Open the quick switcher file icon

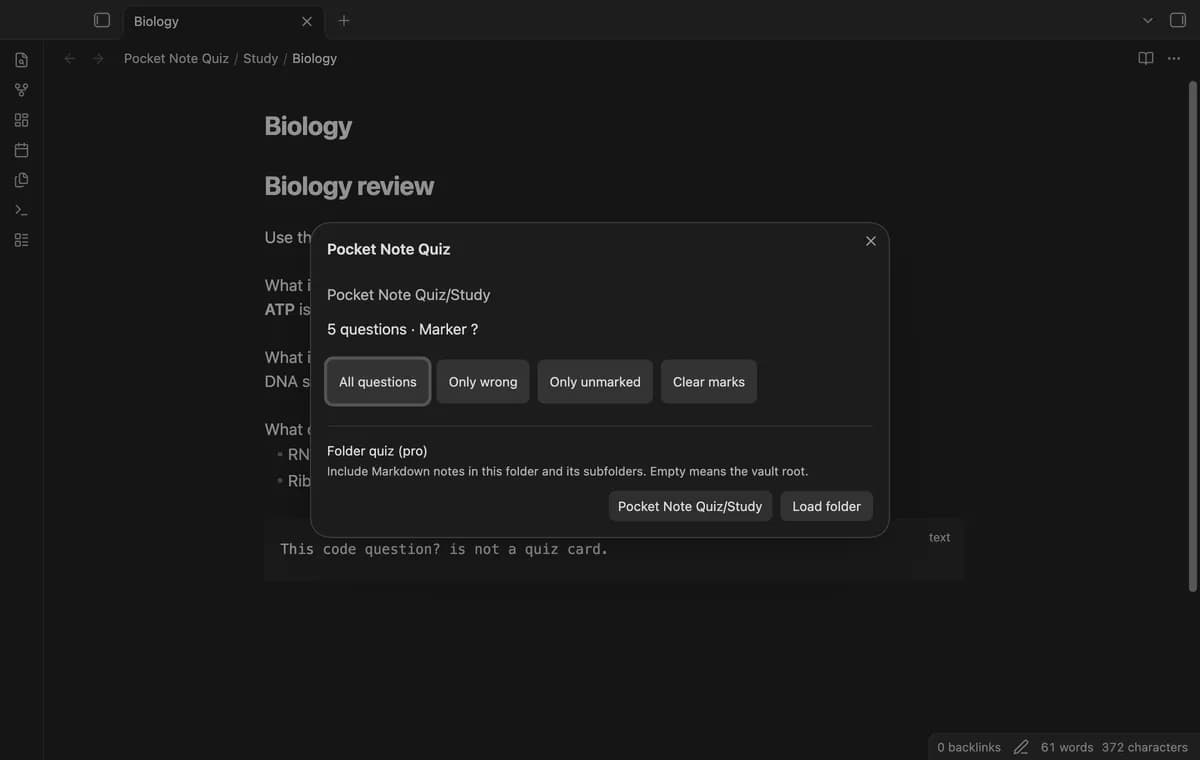(21, 60)
